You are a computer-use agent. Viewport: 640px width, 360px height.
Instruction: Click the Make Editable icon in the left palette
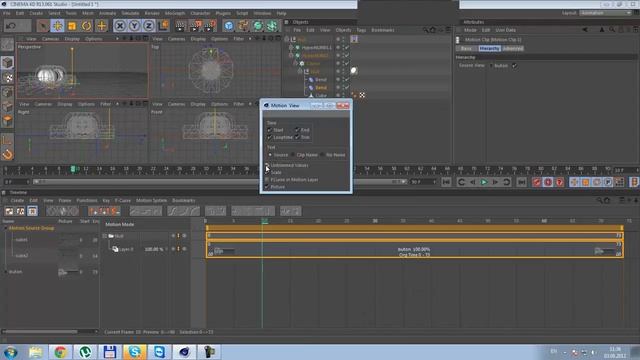[7, 44]
